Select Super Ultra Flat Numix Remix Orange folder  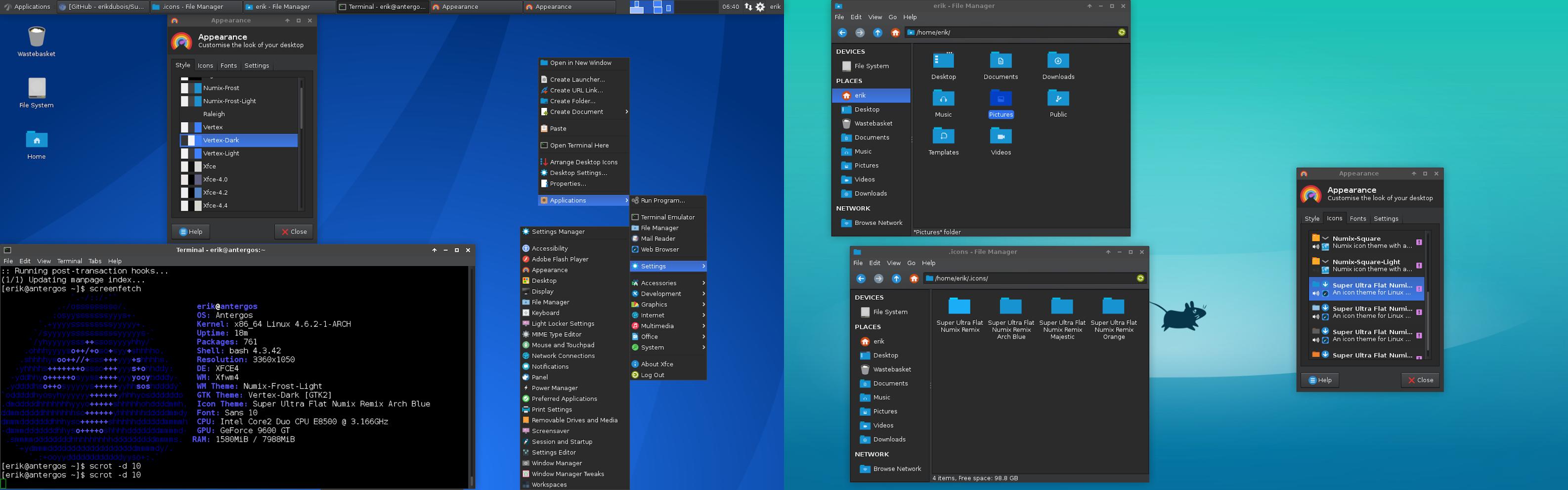1113,318
